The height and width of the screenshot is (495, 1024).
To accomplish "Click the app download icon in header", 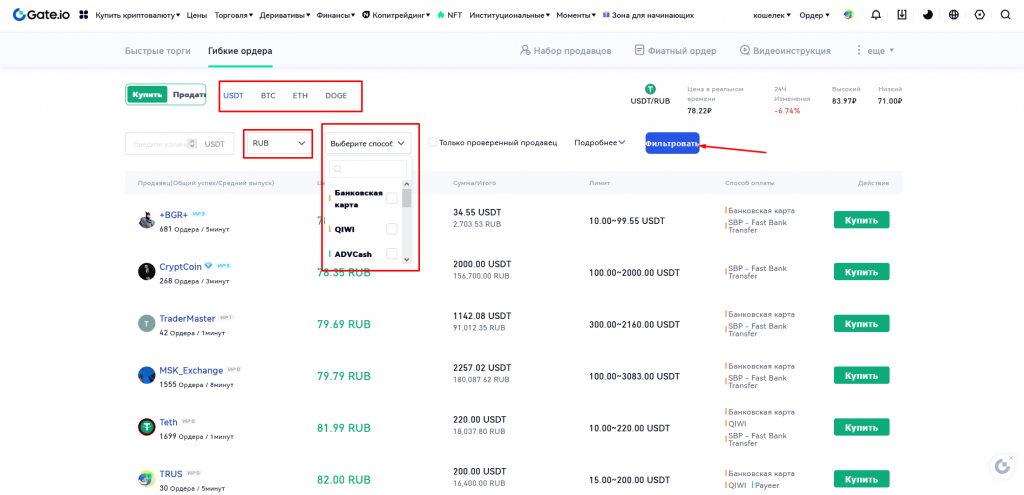I will [902, 15].
